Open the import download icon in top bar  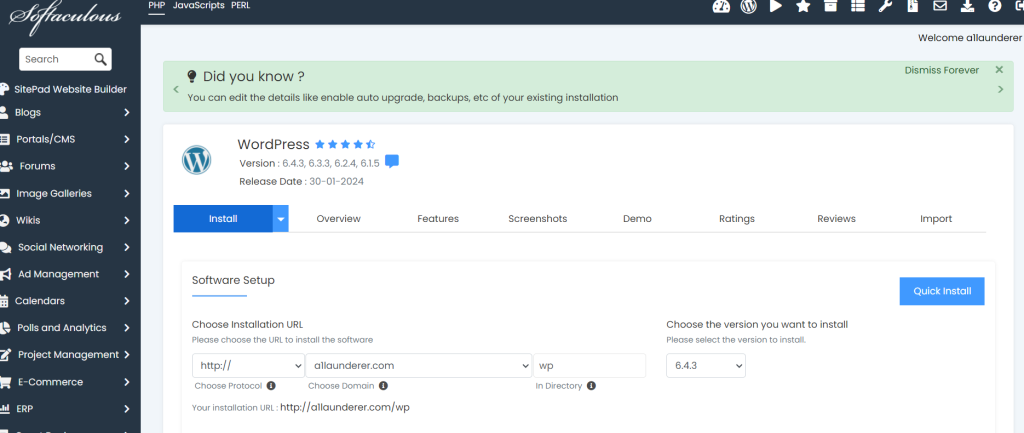(968, 7)
